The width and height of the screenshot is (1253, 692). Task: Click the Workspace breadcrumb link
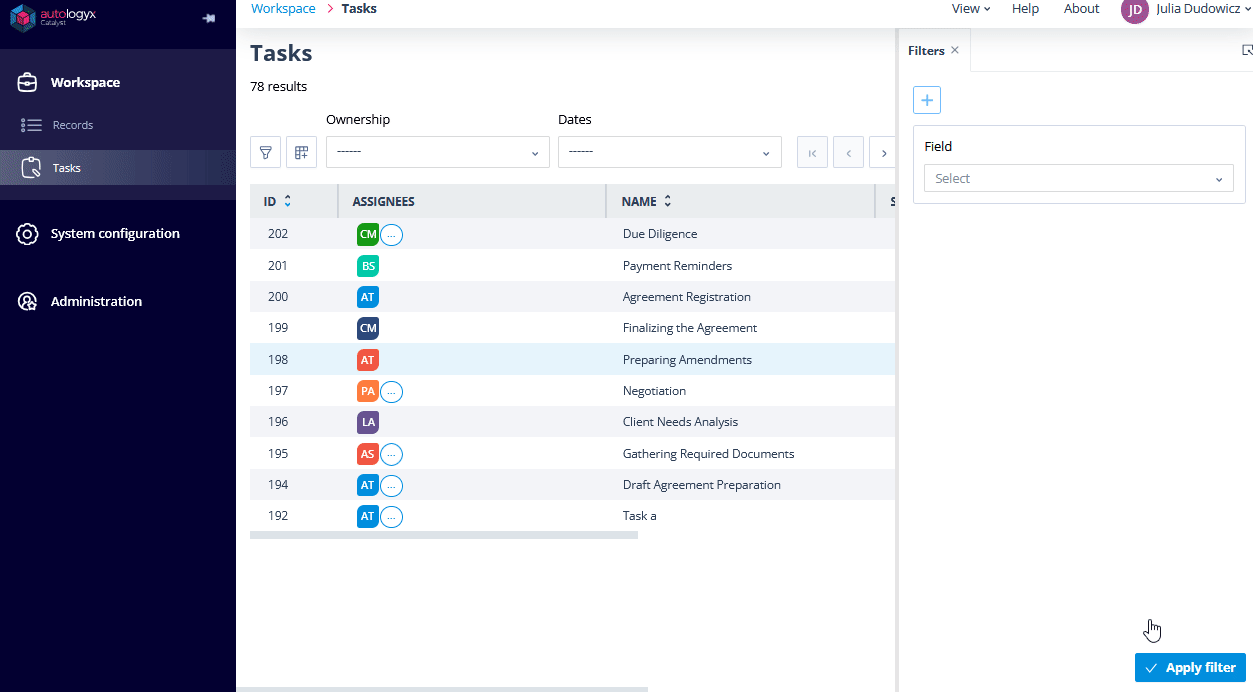(x=283, y=9)
